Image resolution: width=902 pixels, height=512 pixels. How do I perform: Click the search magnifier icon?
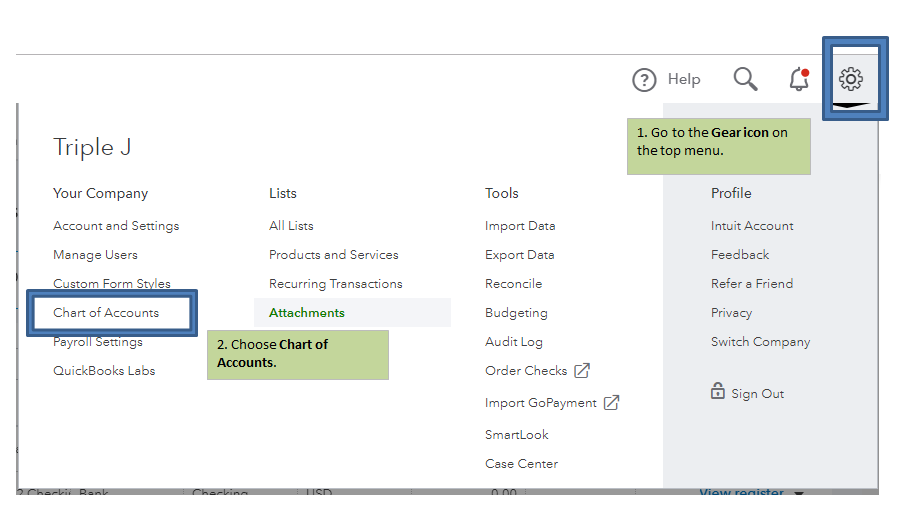[x=745, y=79]
